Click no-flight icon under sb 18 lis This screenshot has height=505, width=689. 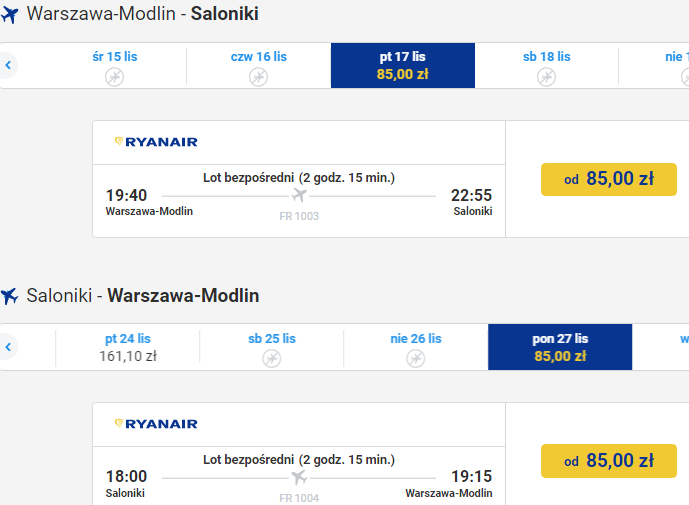546,77
